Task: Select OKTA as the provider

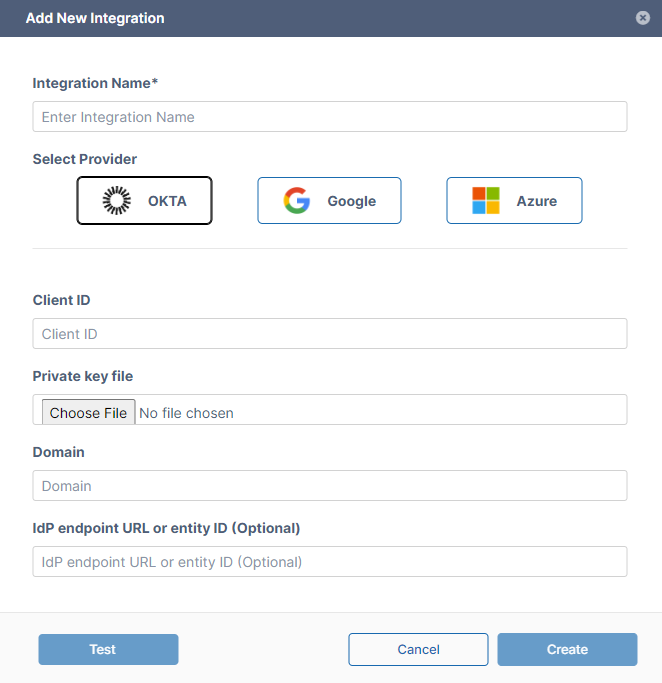Action: [x=145, y=201]
